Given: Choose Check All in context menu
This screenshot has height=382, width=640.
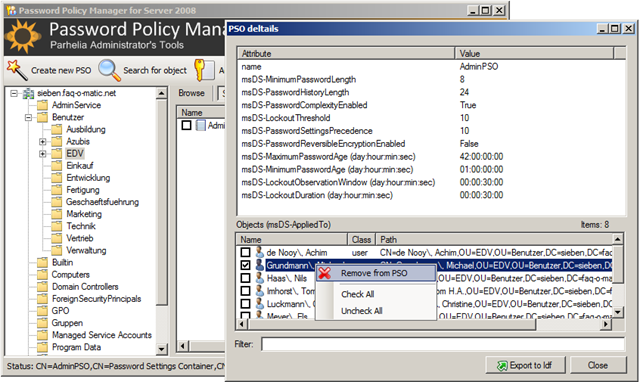Looking at the screenshot, I should click(x=358, y=294).
